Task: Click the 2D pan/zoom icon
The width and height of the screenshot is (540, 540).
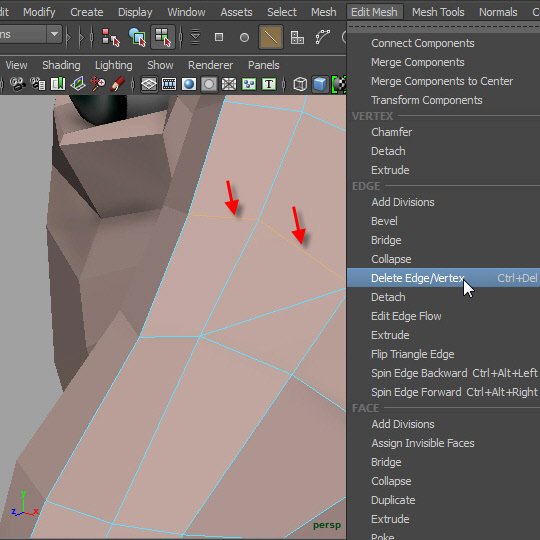Action: tap(98, 84)
